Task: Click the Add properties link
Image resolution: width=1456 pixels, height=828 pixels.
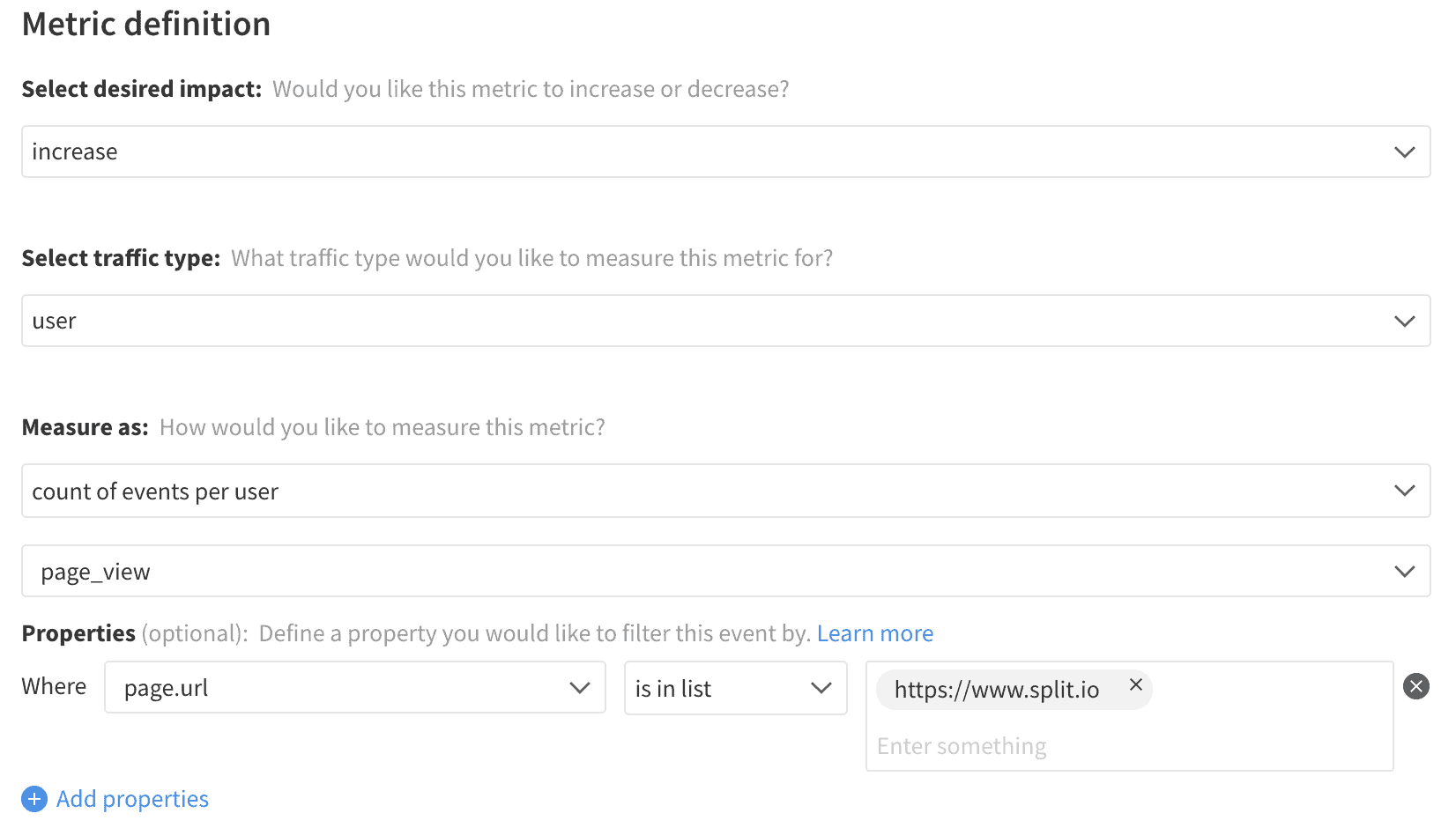Action: pos(133,799)
